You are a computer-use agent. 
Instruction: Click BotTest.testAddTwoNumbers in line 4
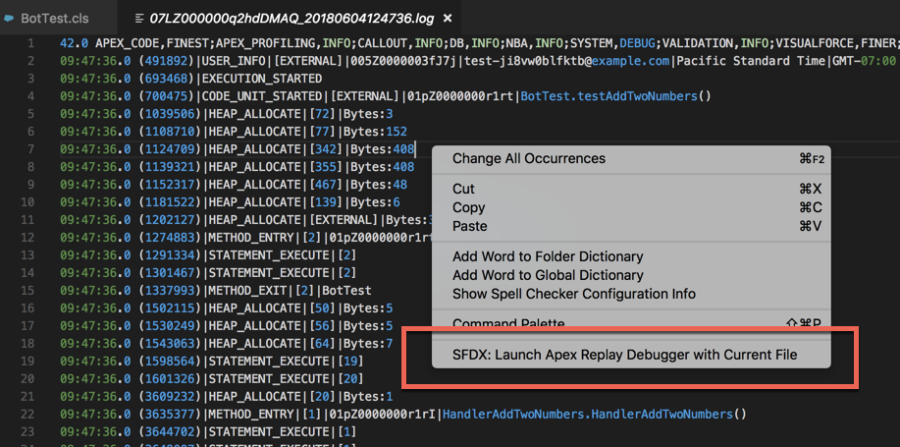pos(609,96)
